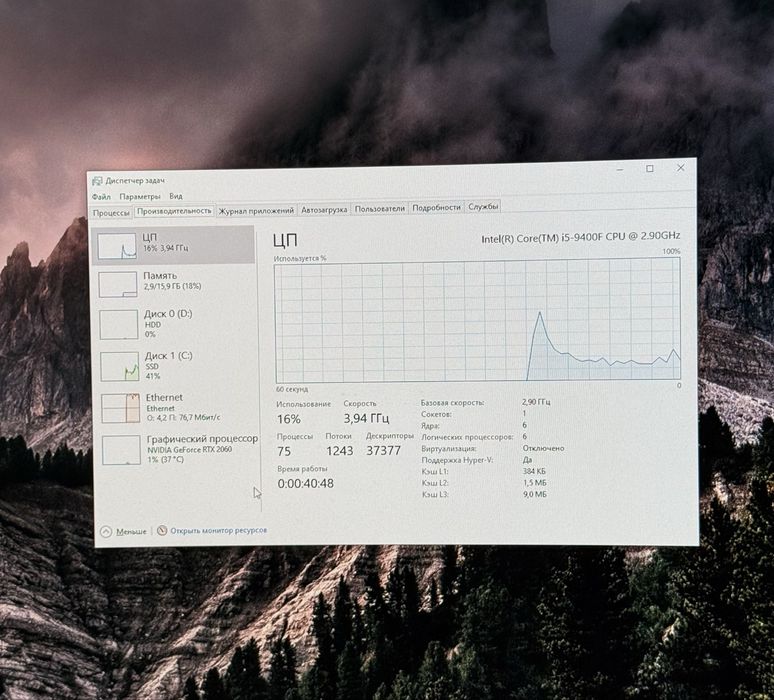
Task: Select the Память graph thumbnail
Action: (118, 284)
